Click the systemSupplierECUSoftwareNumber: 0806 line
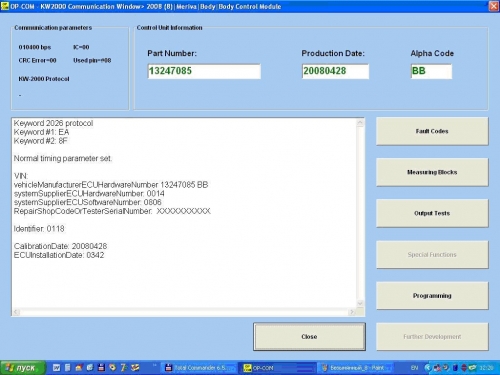Viewport: 500px width, 375px height. 88,202
